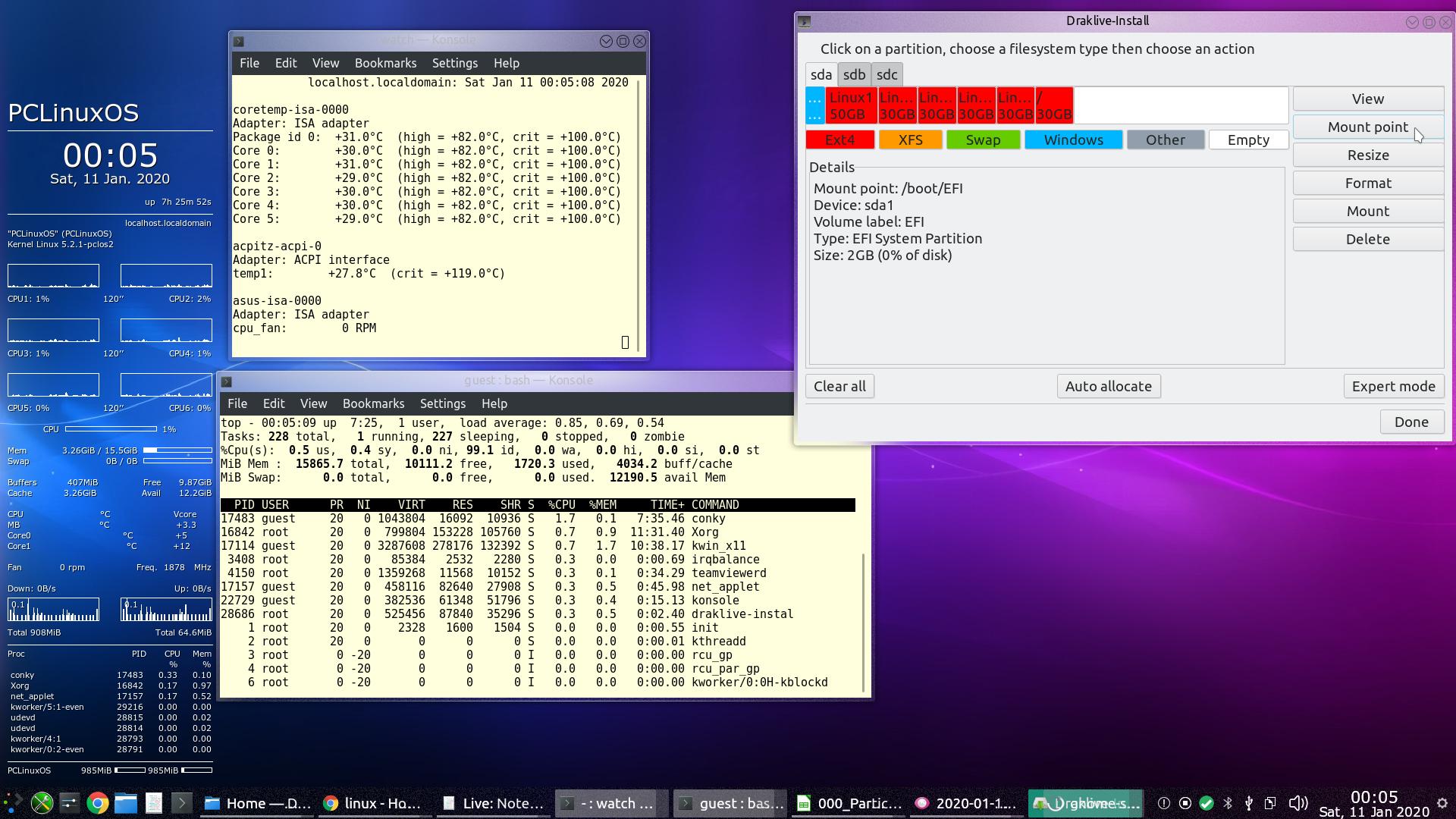Activate the guest bash Konsole taskbar entry
The width and height of the screenshot is (1456, 819).
pyautogui.click(x=730, y=803)
